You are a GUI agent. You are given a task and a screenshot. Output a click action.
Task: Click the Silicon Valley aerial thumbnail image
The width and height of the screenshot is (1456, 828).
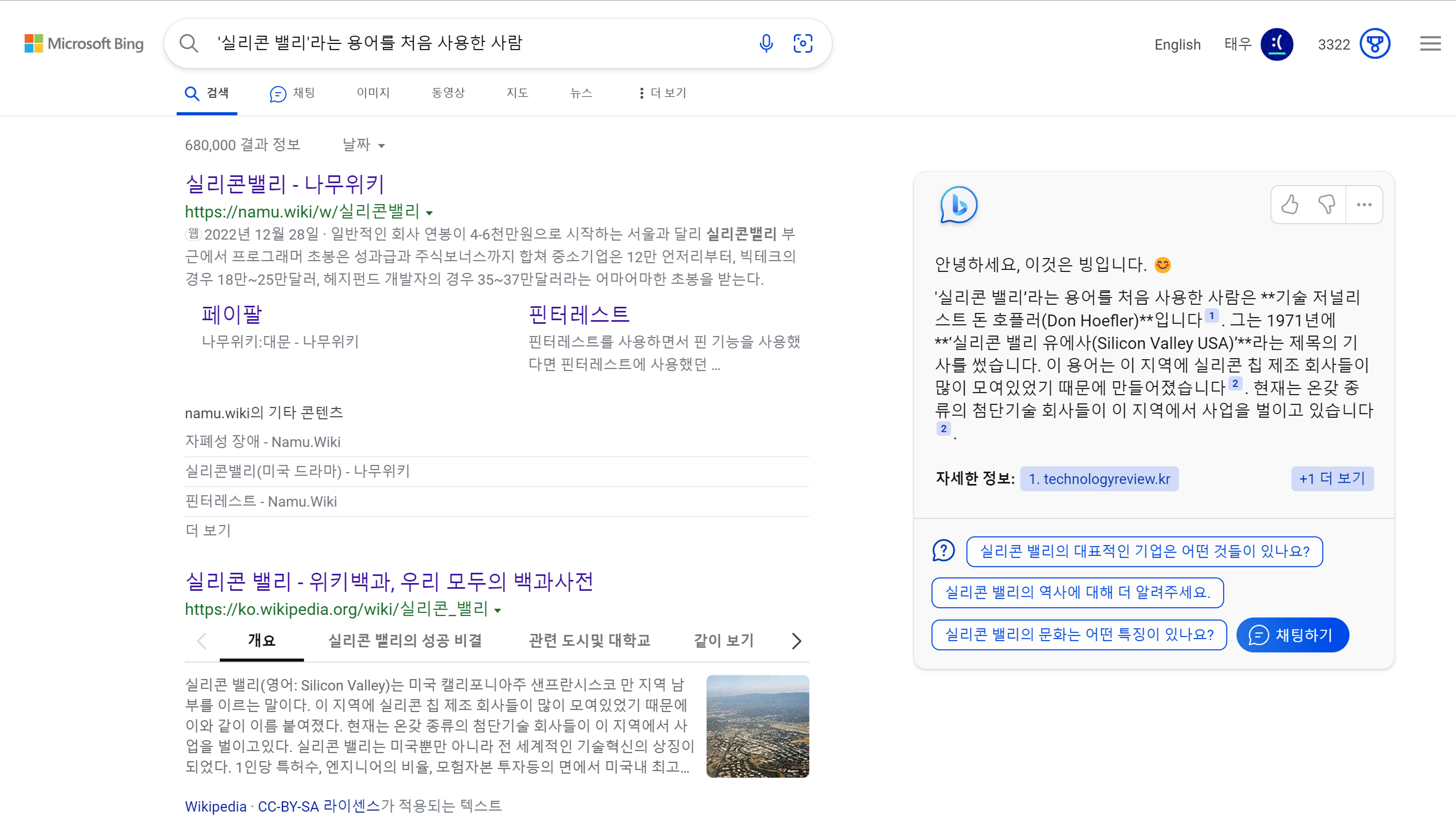coord(757,726)
